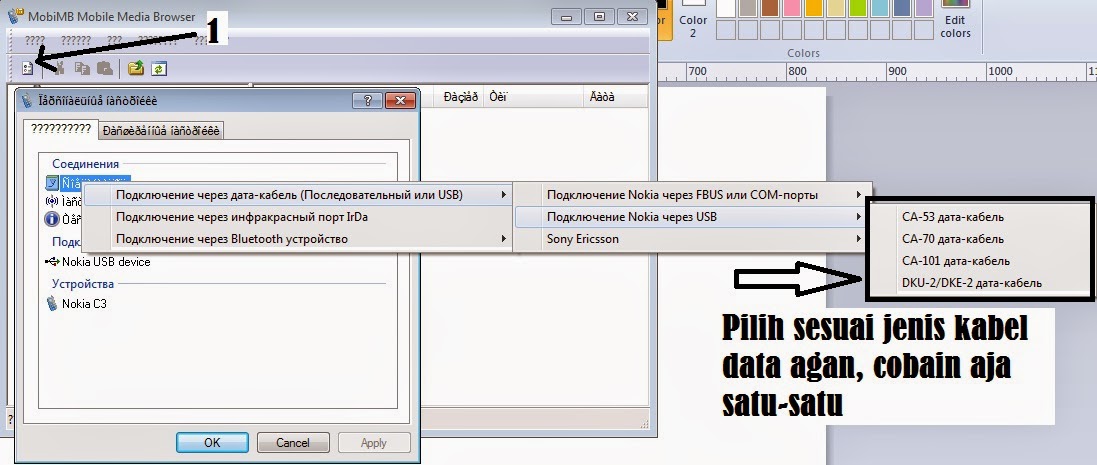Choose Подключение через дата-кабель menu entry

point(297,195)
